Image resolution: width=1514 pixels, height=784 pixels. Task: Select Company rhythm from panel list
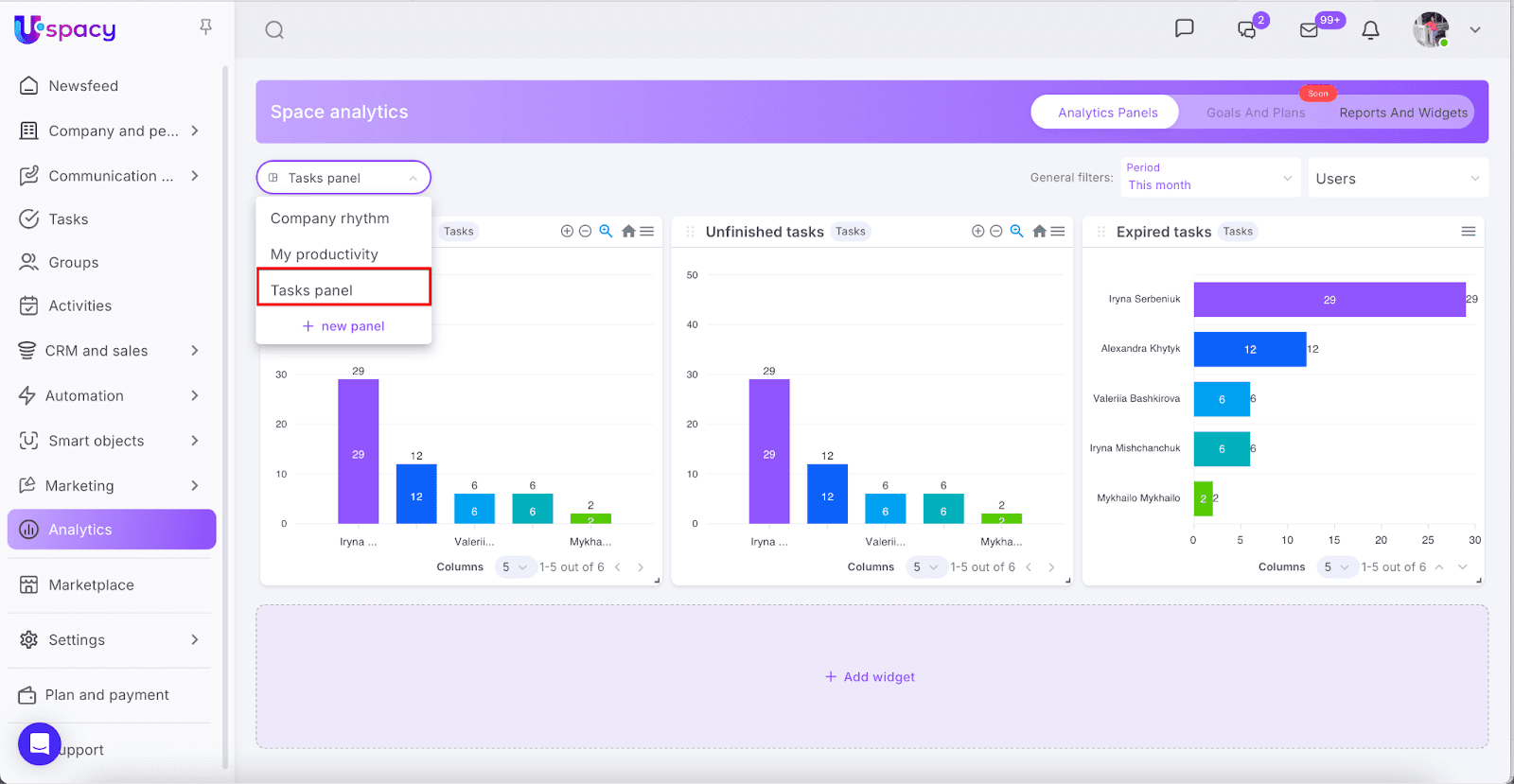click(329, 218)
